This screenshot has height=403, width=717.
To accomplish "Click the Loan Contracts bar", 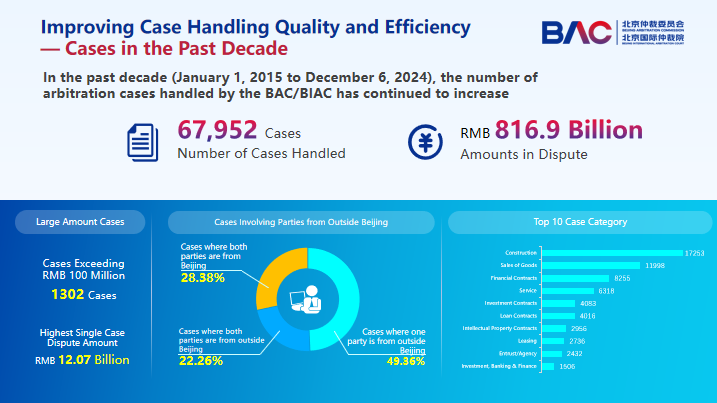I will click(x=558, y=316).
